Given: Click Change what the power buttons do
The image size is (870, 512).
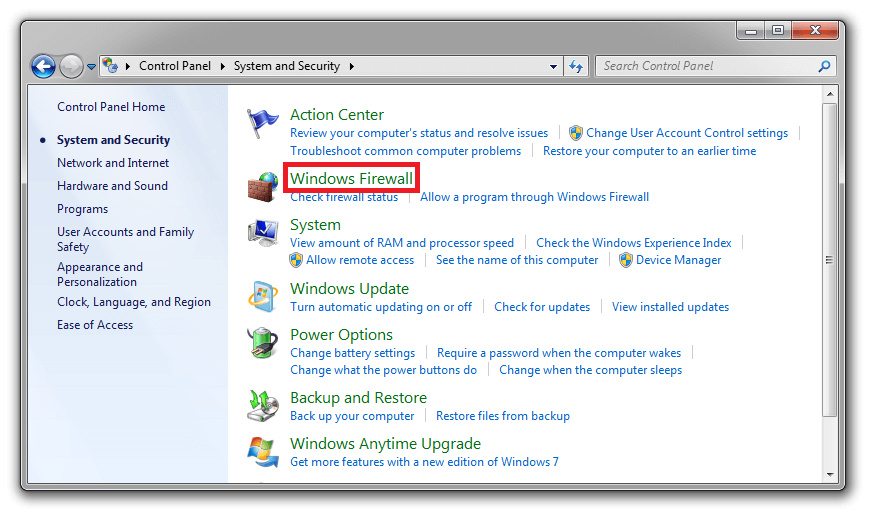Looking at the screenshot, I should tap(383, 370).
